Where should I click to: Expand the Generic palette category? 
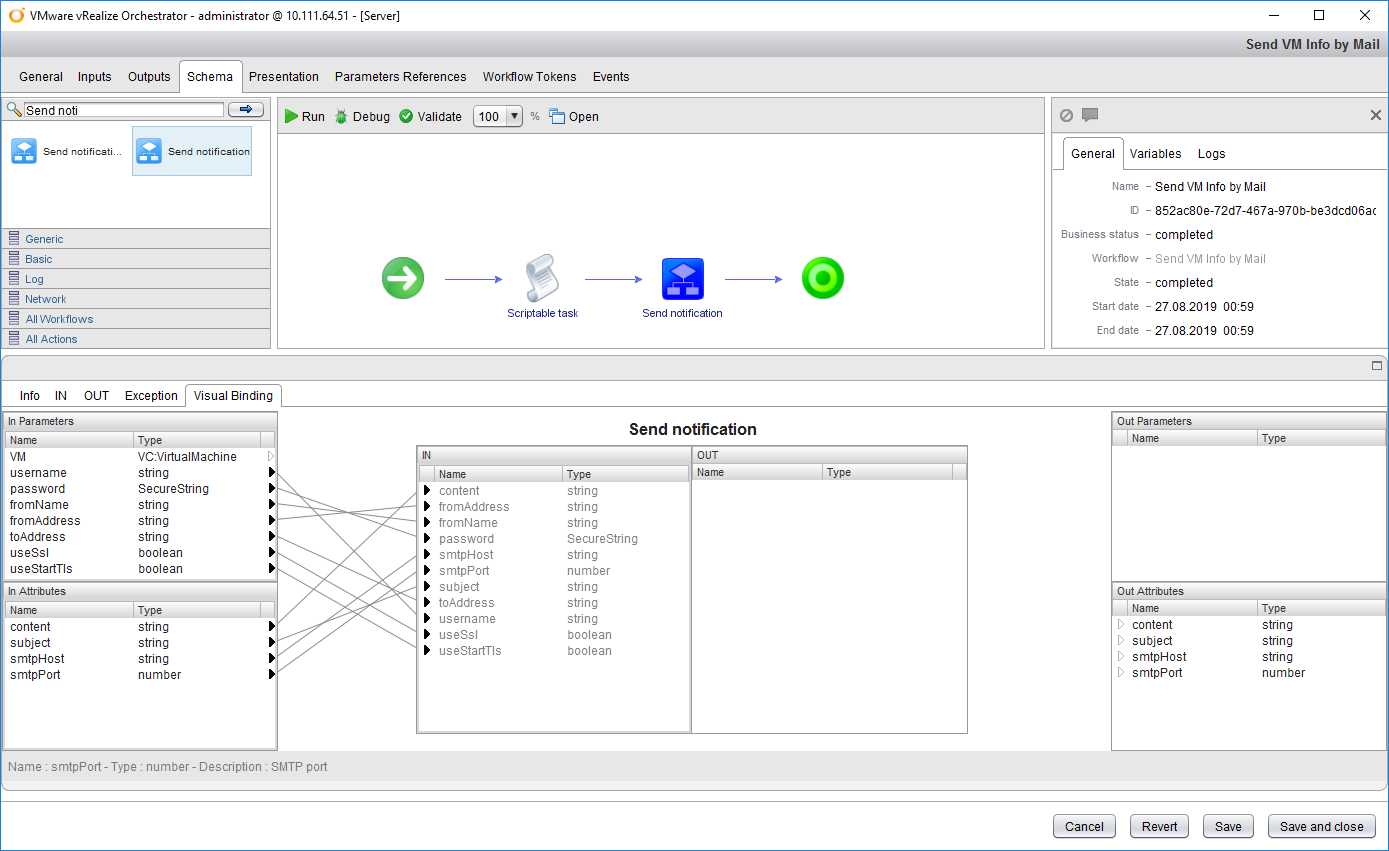[x=44, y=239]
